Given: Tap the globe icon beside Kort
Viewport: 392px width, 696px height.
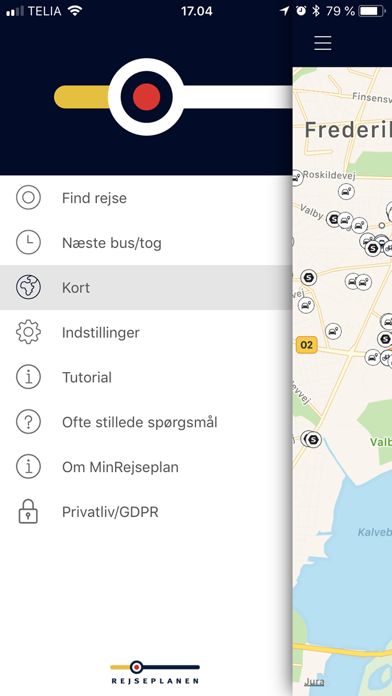Looking at the screenshot, I should coord(28,287).
